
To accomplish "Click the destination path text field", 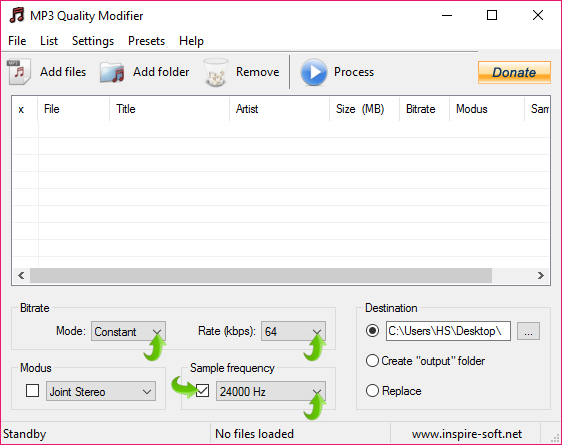I will [448, 331].
